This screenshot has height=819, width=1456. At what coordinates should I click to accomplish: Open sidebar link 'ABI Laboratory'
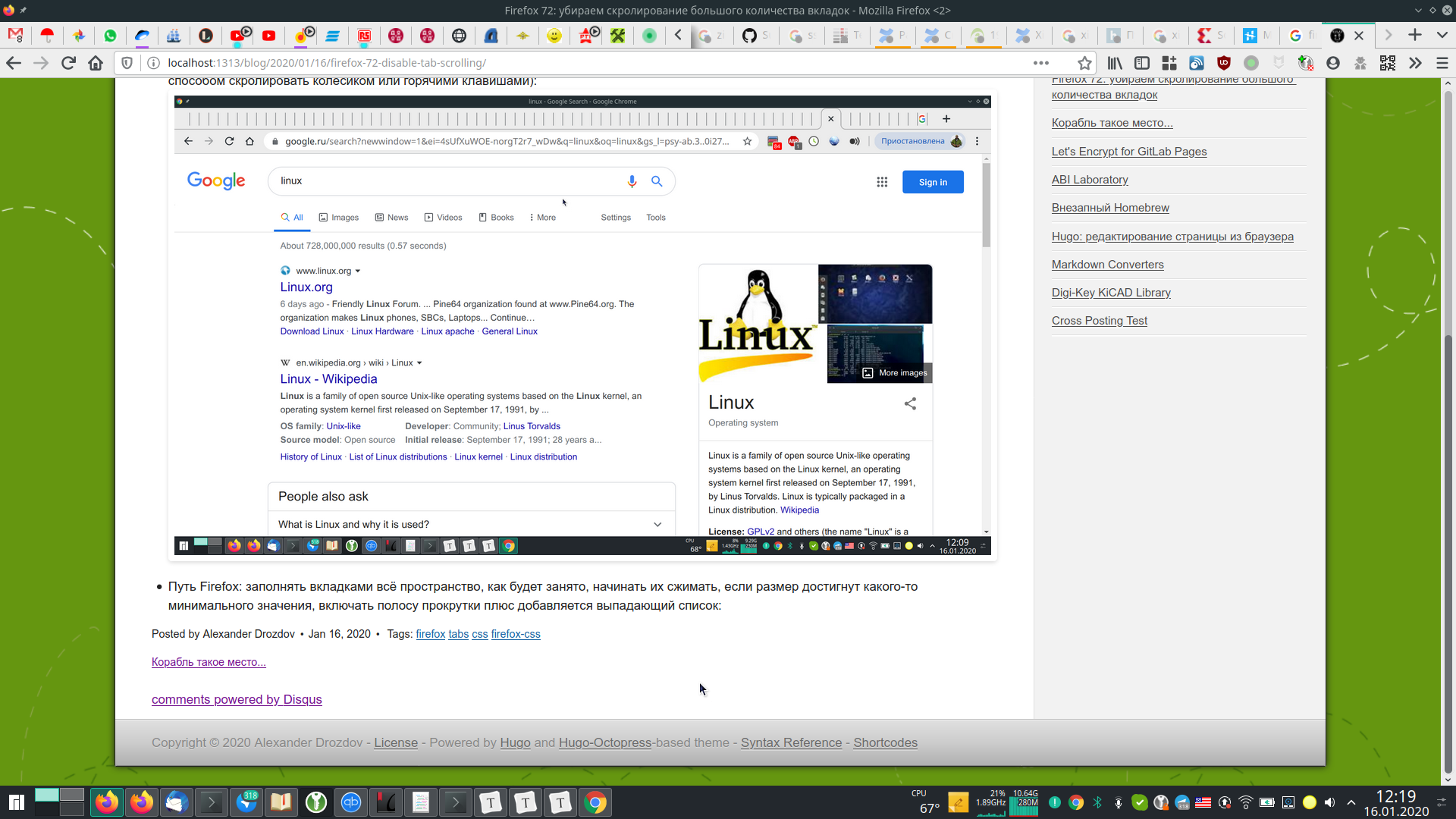click(1090, 179)
